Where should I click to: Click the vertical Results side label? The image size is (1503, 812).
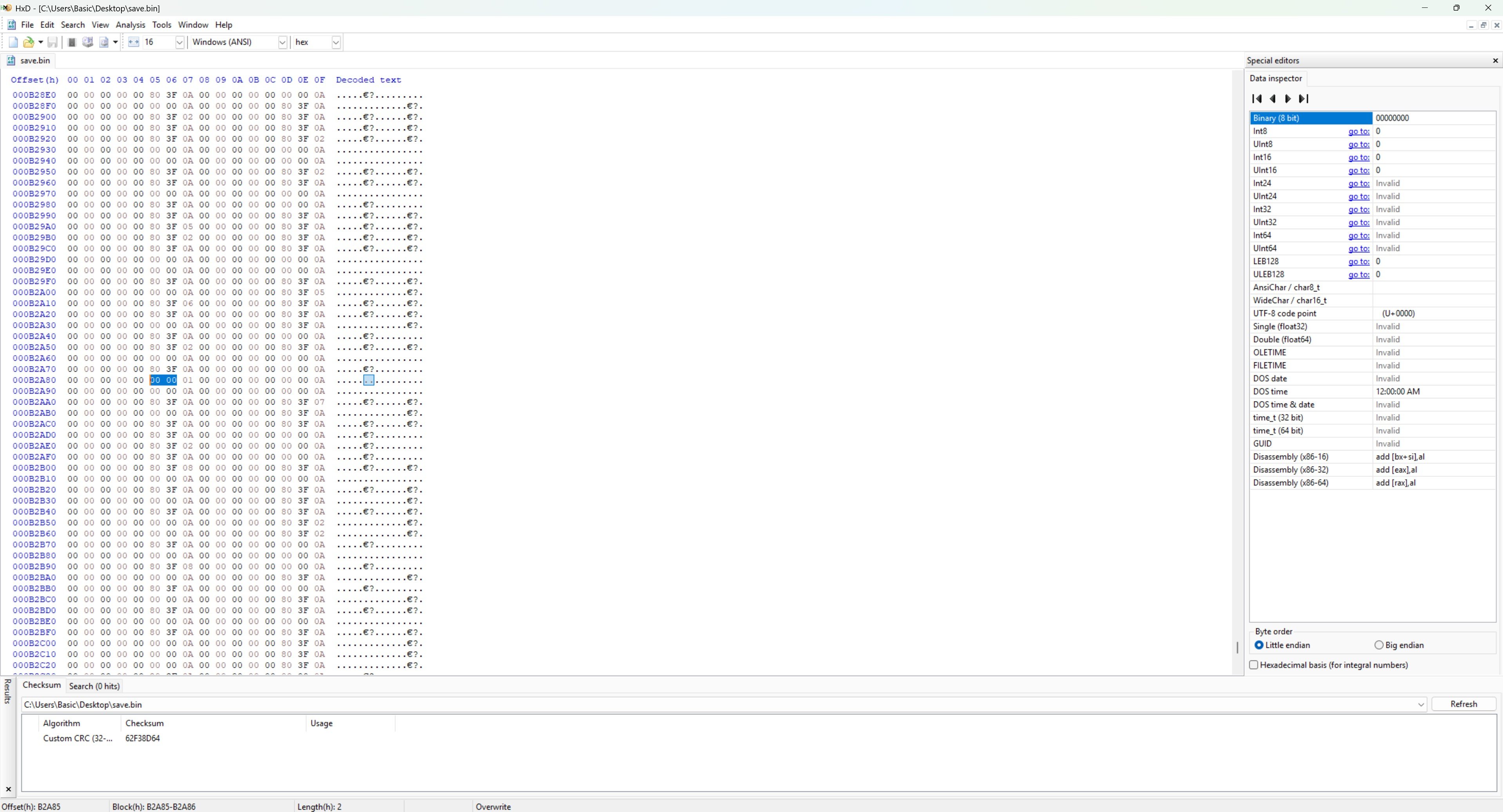click(x=7, y=691)
